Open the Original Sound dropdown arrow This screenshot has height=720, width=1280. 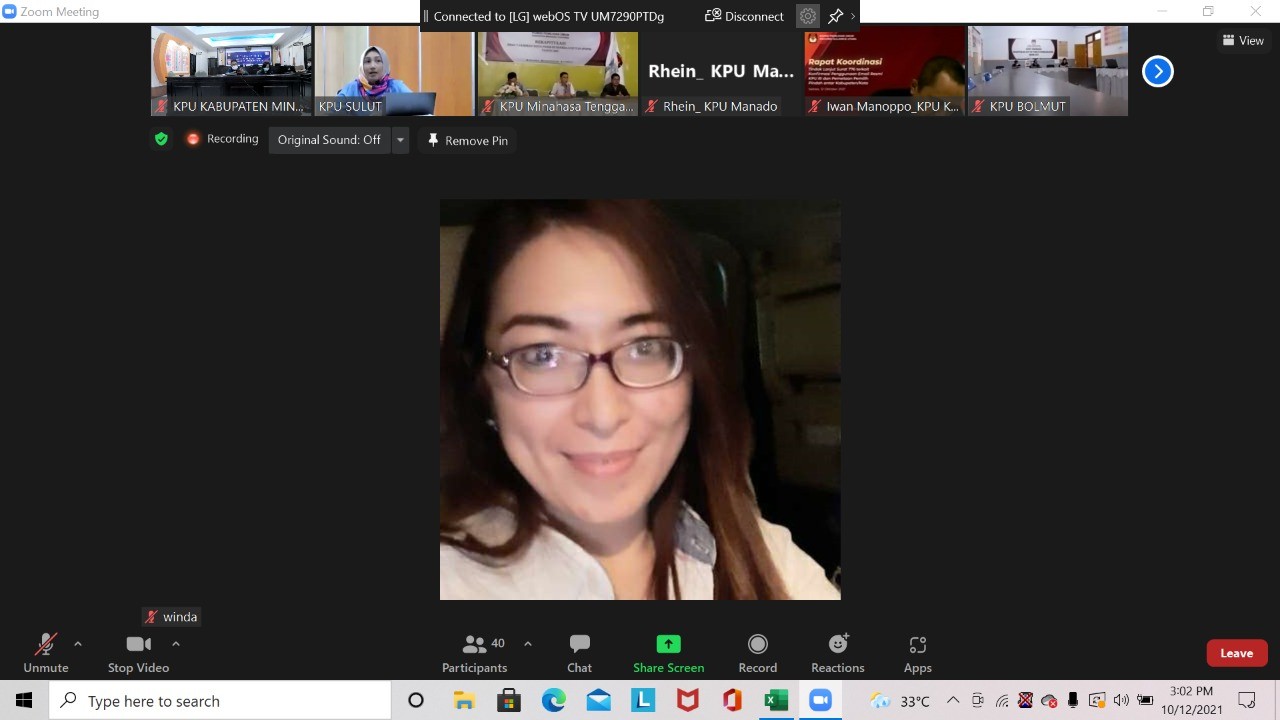400,140
